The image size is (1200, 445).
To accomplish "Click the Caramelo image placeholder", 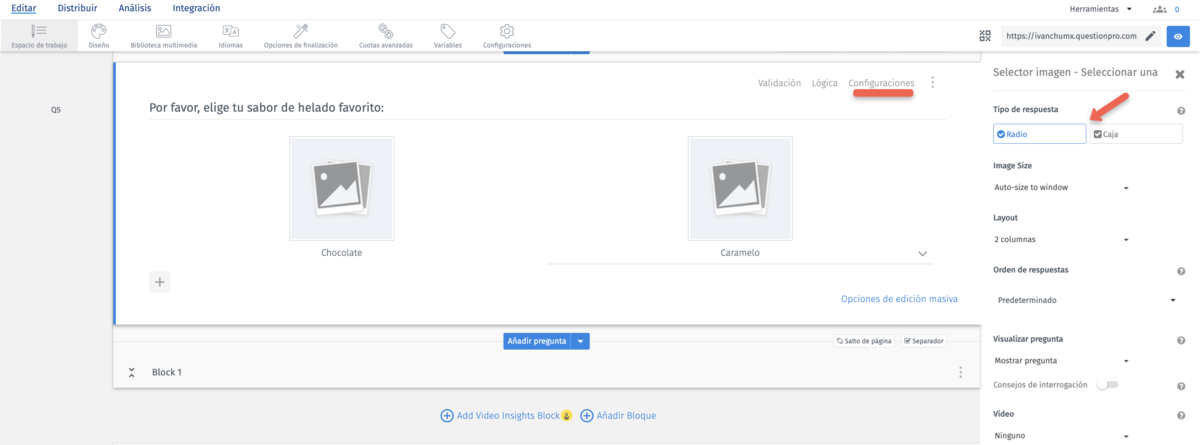I will click(740, 189).
